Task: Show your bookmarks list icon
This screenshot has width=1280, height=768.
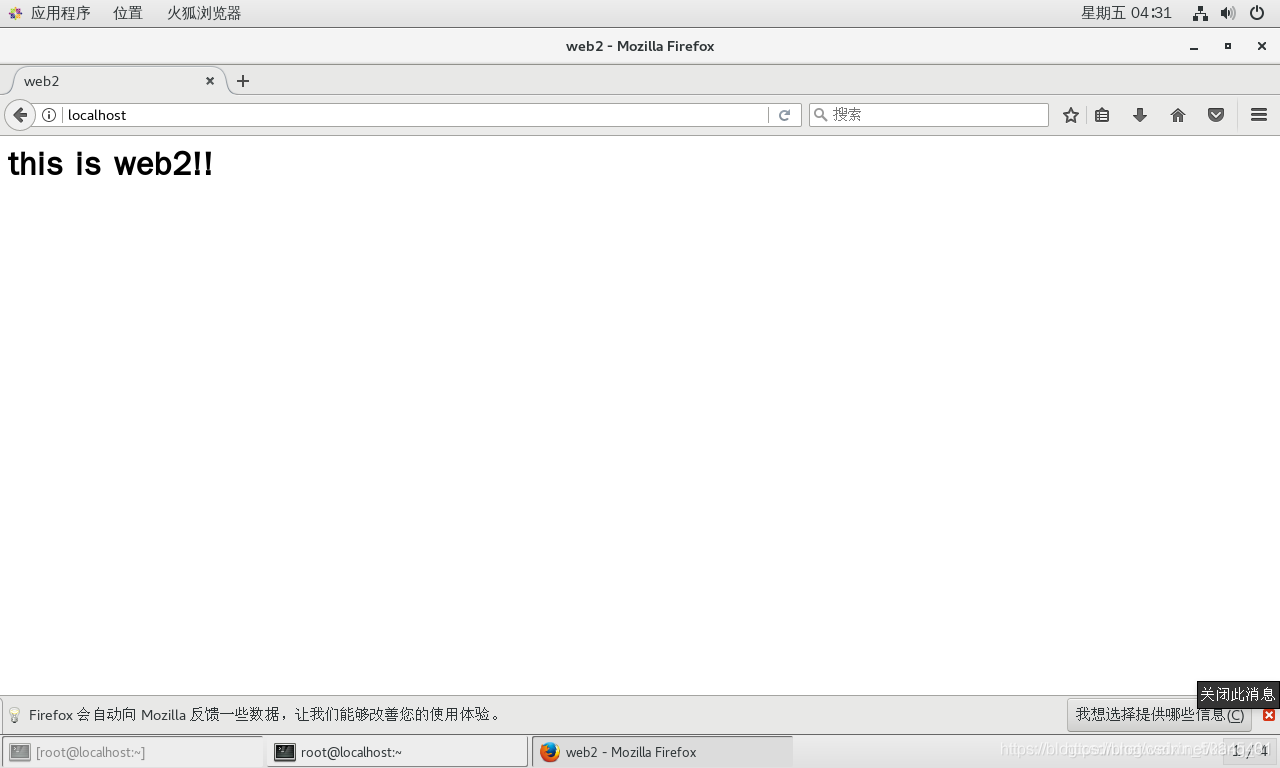Action: 1102,115
